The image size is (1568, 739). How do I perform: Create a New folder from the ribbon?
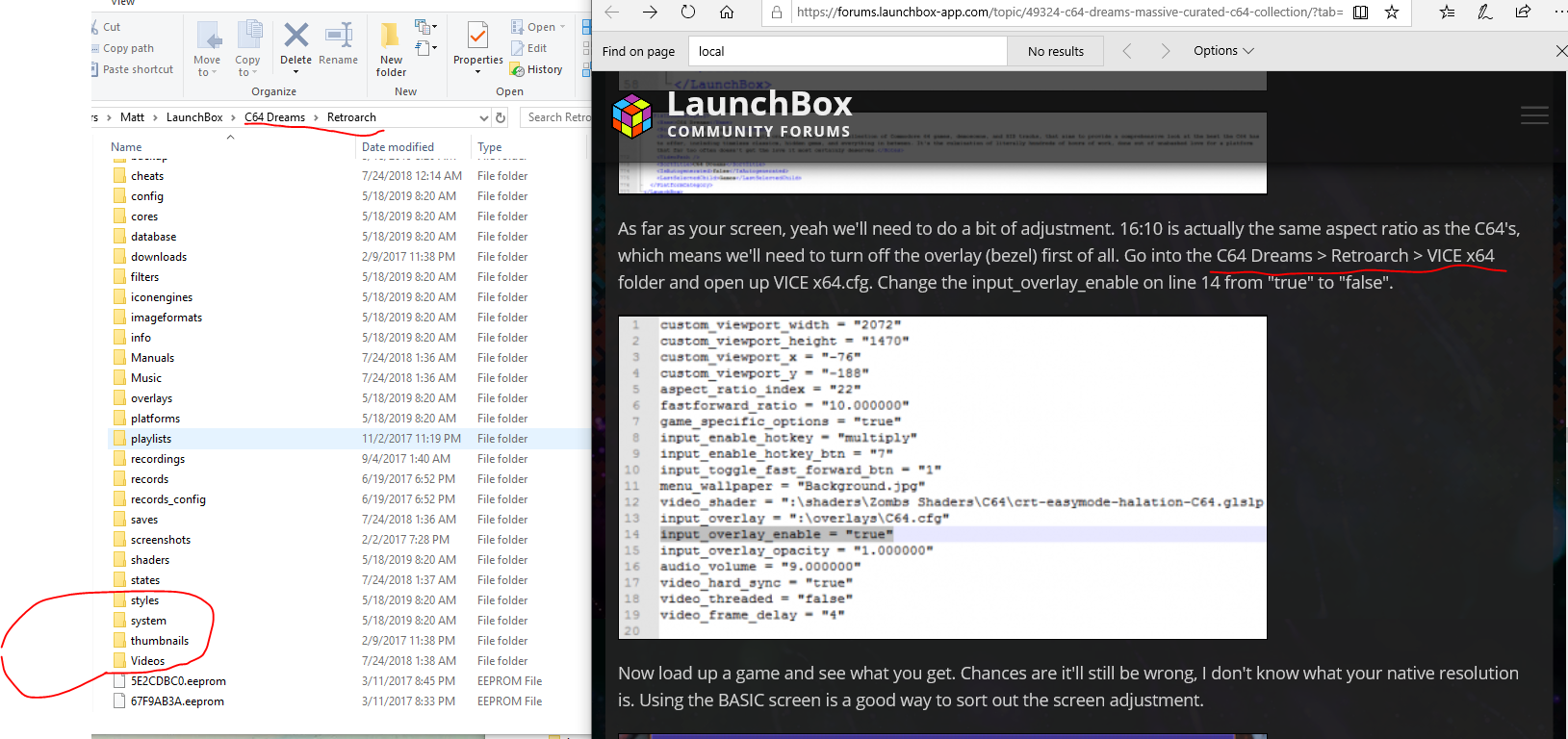[391, 49]
